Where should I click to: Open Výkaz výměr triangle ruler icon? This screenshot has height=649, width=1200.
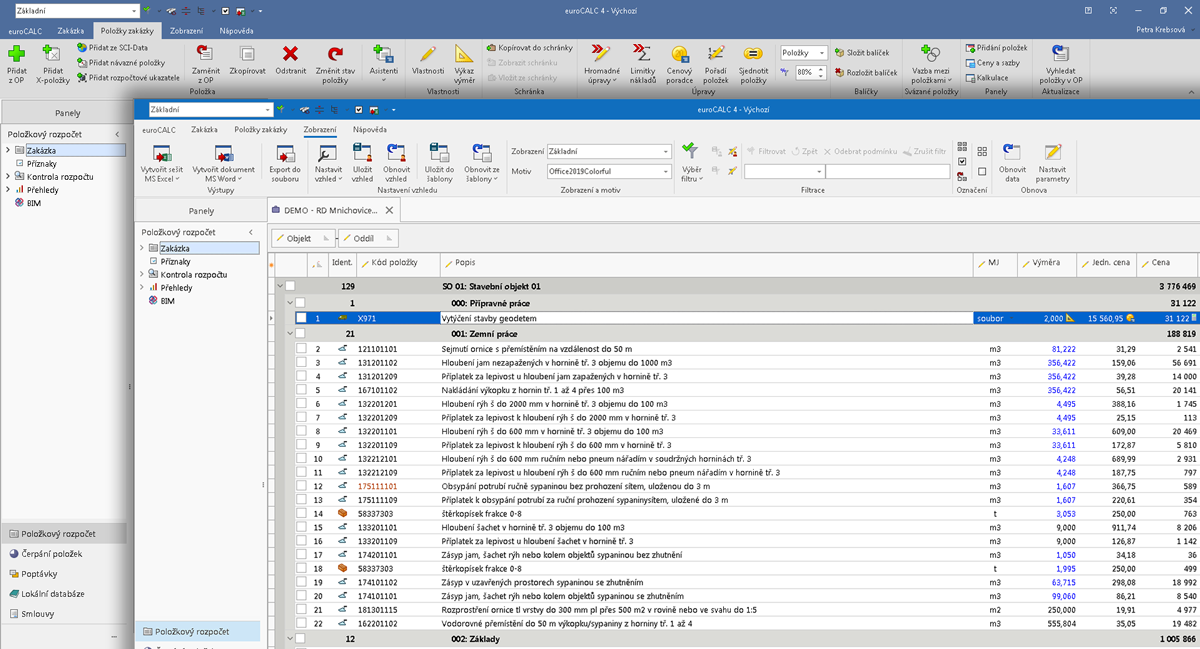(464, 55)
